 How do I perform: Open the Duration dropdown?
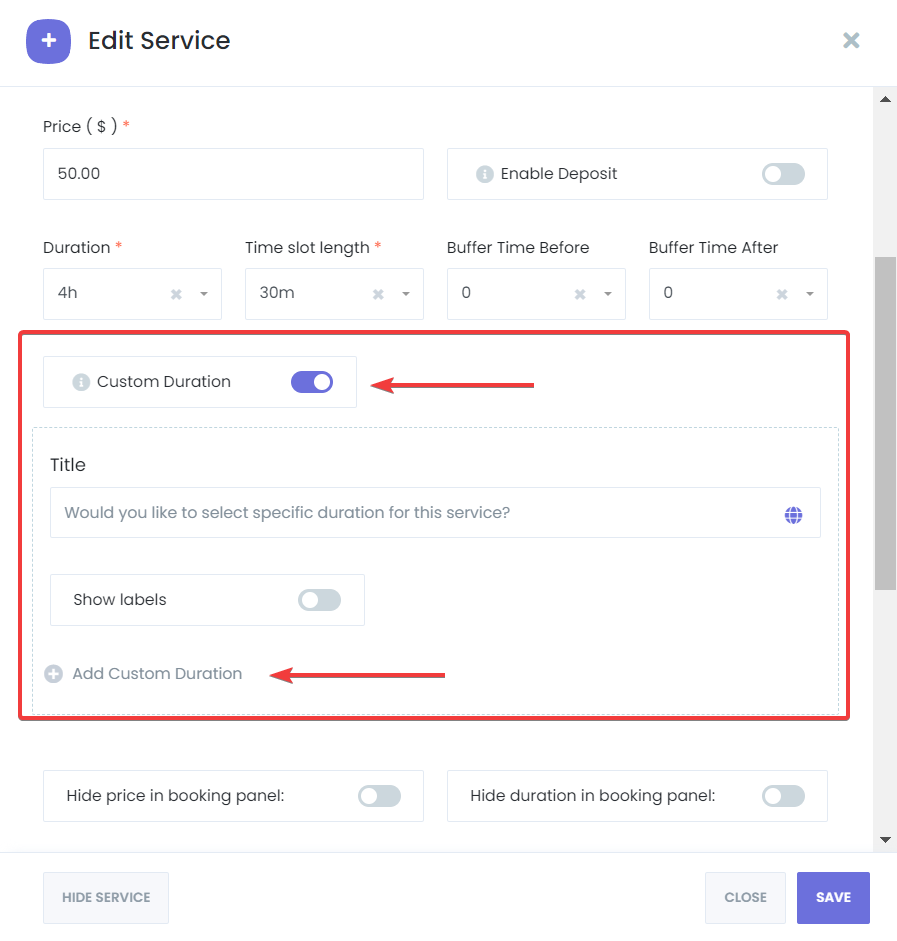click(x=203, y=294)
